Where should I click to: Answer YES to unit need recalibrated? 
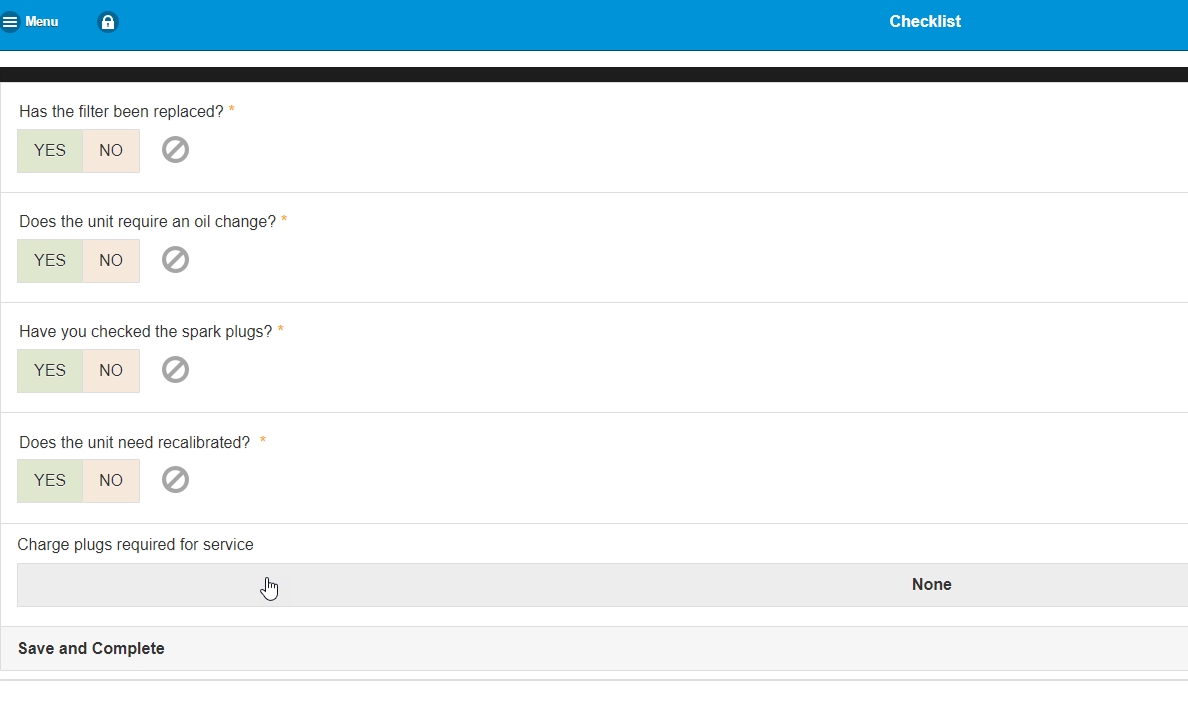pyautogui.click(x=50, y=480)
